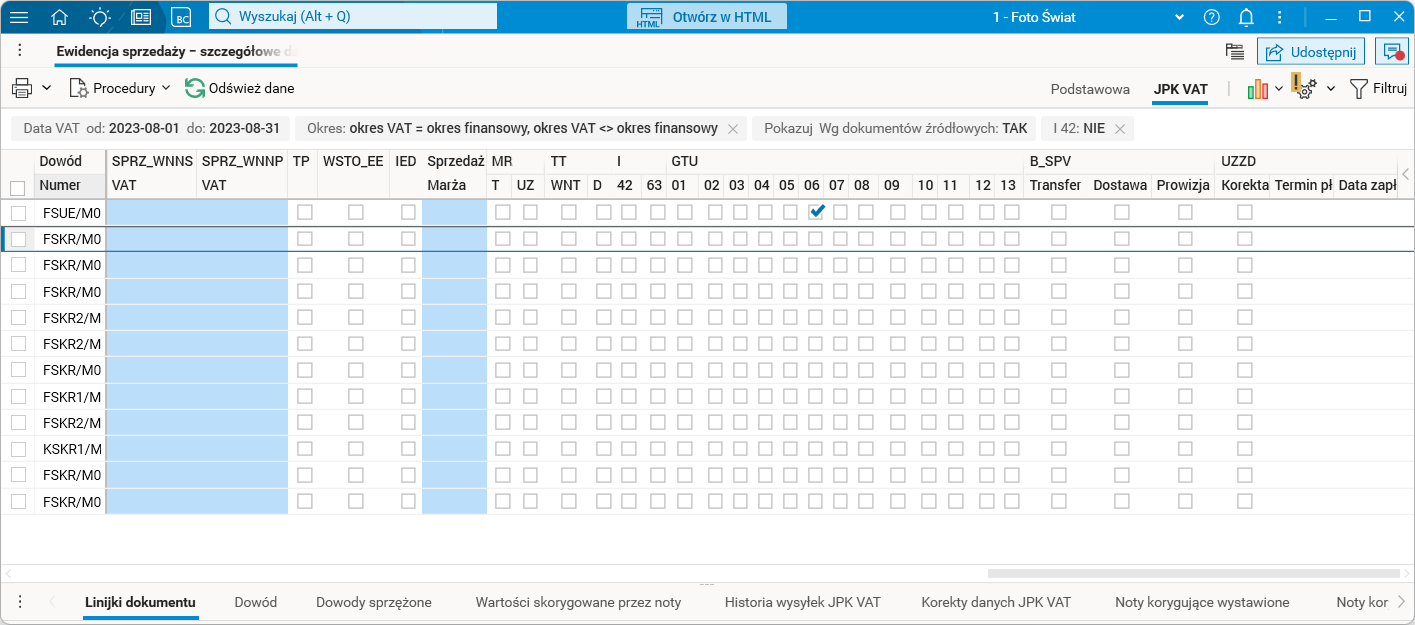
Task: Open the Dowody sprzężone tab
Action: pos(374,602)
